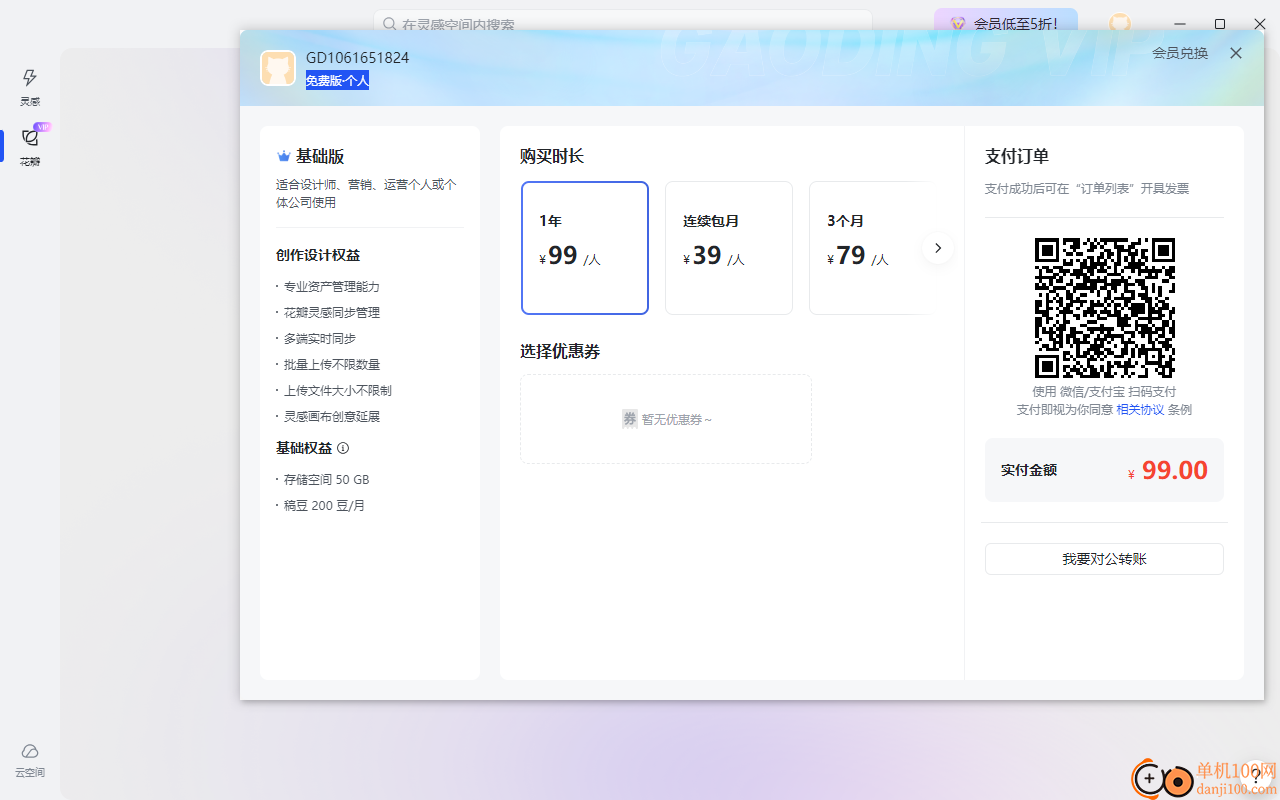The width and height of the screenshot is (1280, 800).
Task: Show more purchase duration options arrow
Action: 937,248
